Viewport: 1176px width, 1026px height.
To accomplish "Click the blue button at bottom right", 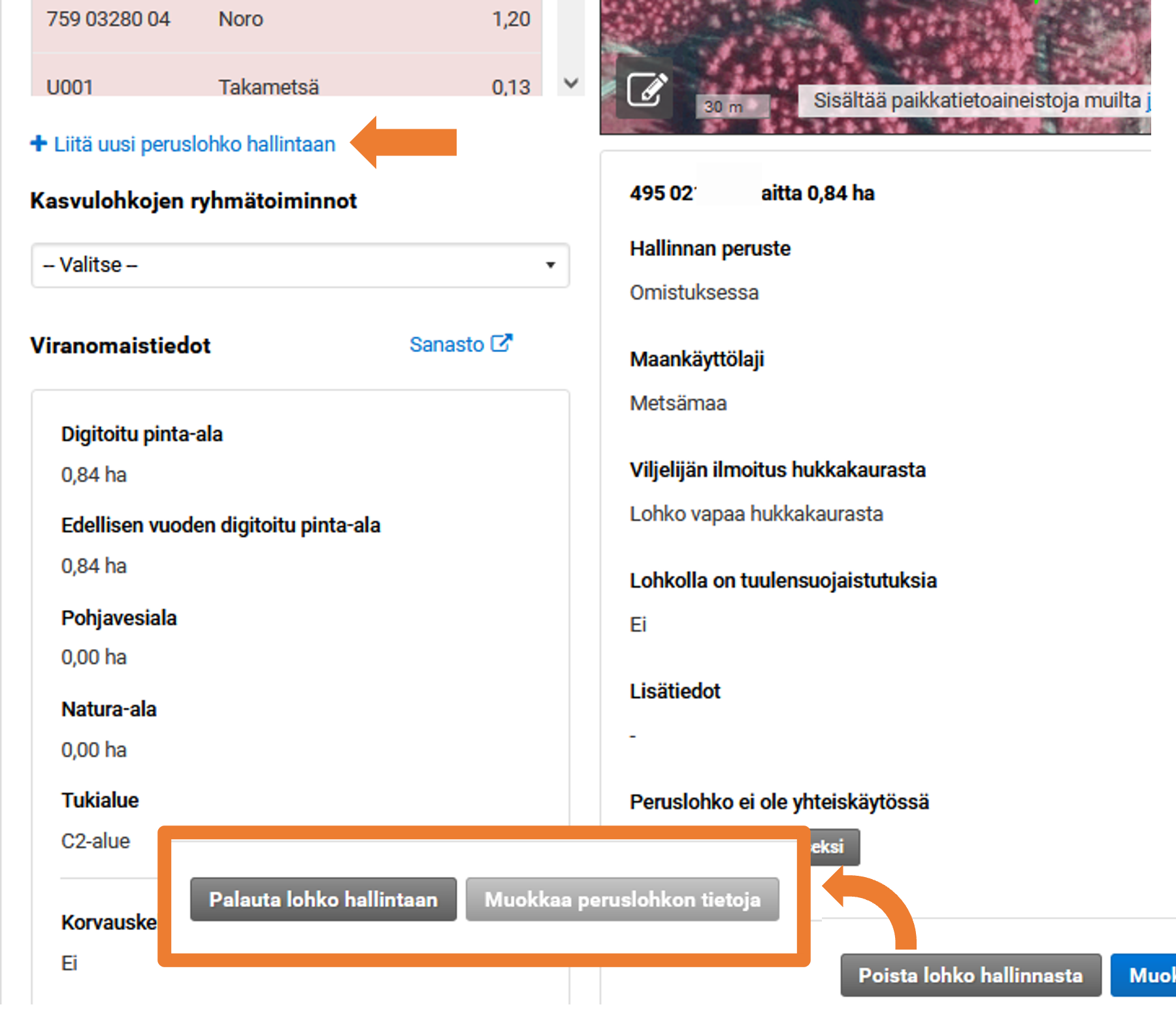I will point(1156,975).
